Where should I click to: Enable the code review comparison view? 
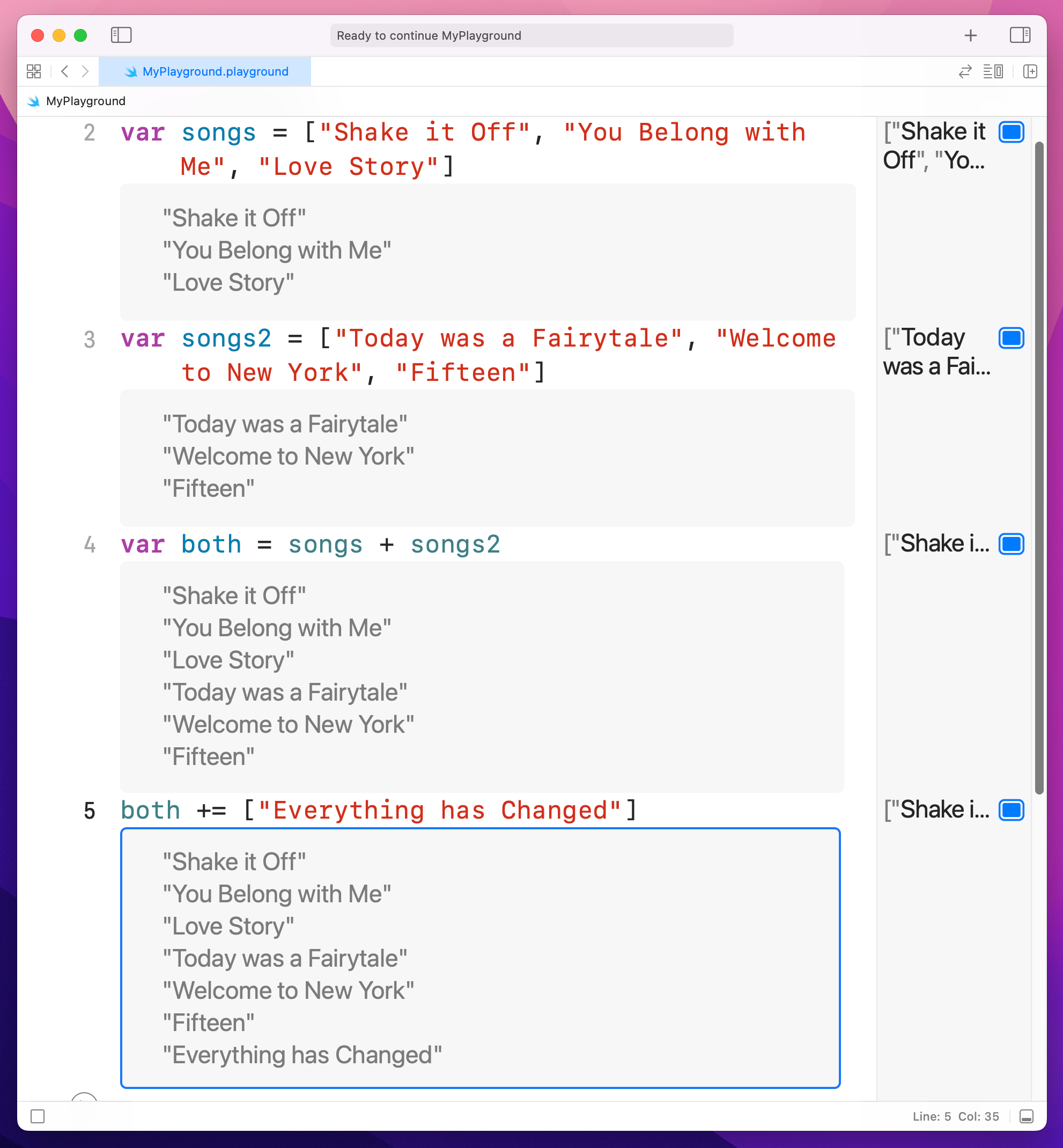[965, 71]
